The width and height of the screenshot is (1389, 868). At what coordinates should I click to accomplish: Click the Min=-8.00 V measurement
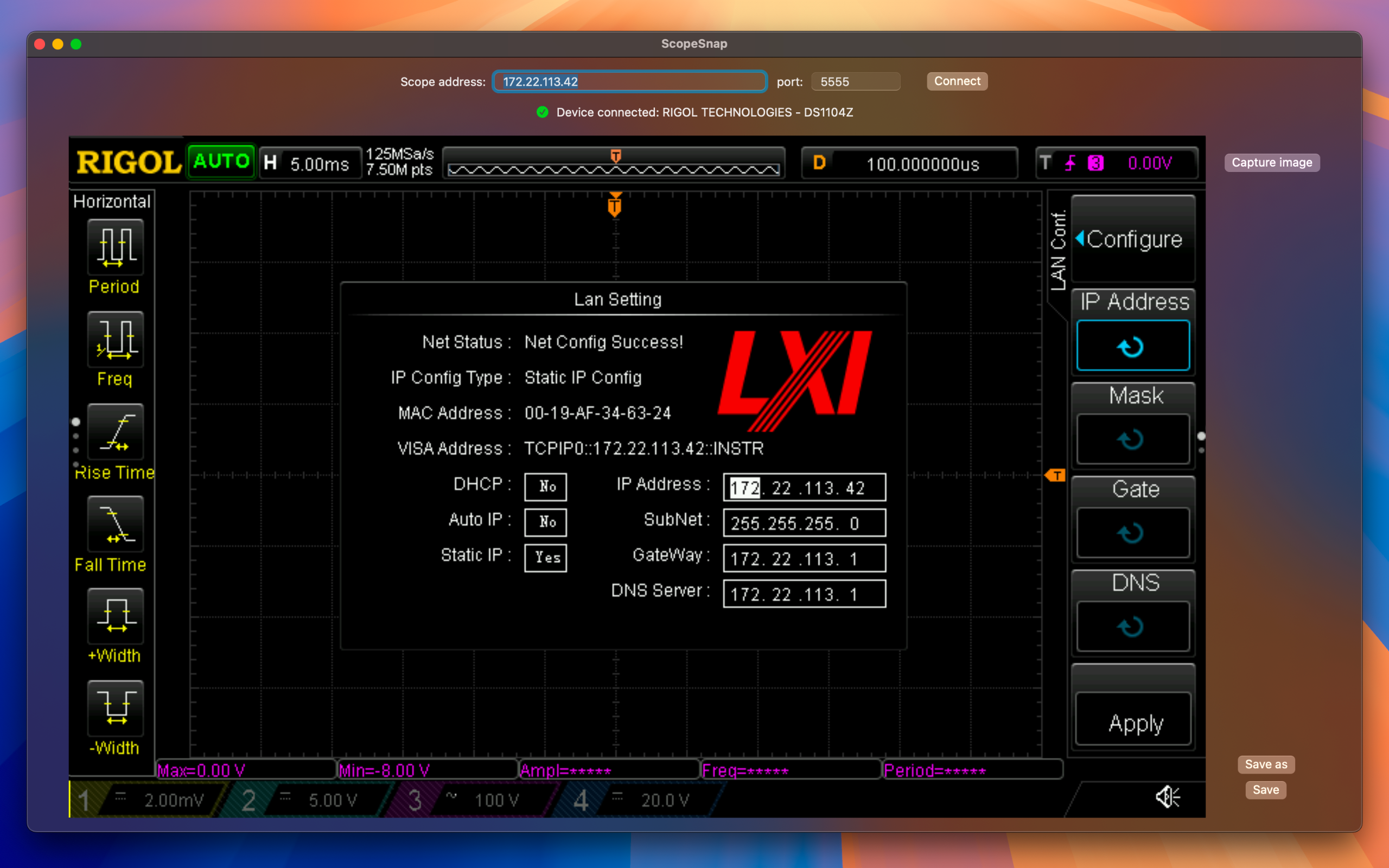tap(427, 770)
